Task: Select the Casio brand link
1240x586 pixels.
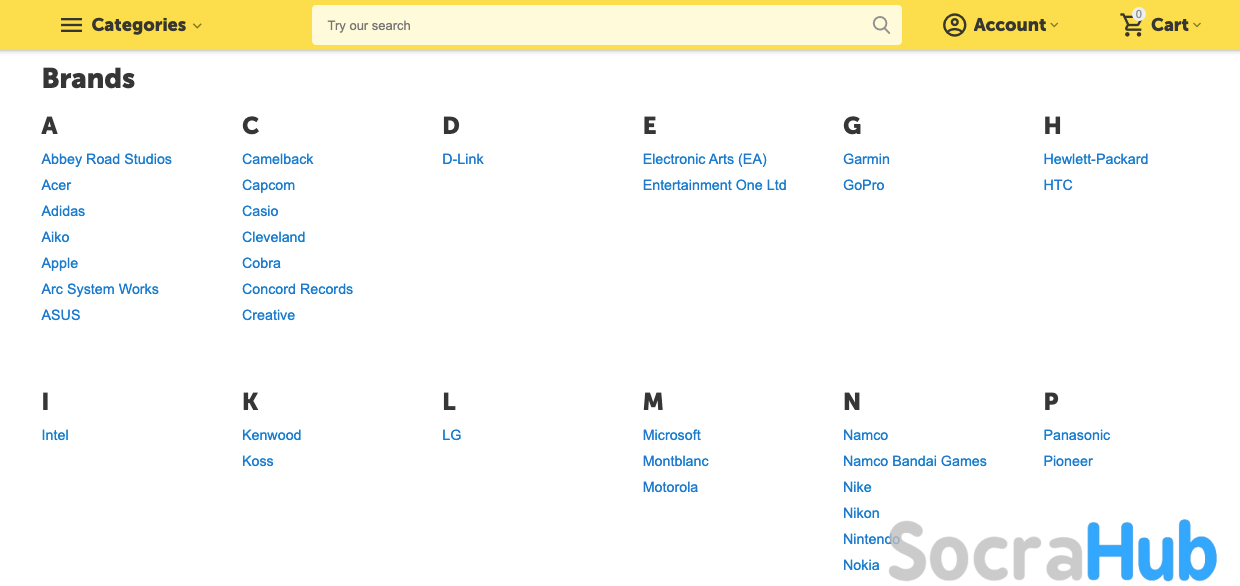Action: click(260, 211)
